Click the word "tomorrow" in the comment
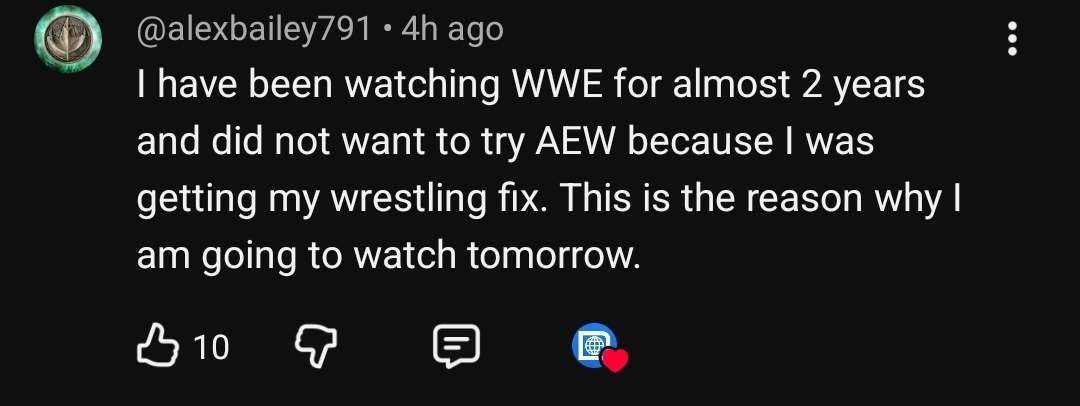The width and height of the screenshot is (1080, 406). click(548, 256)
